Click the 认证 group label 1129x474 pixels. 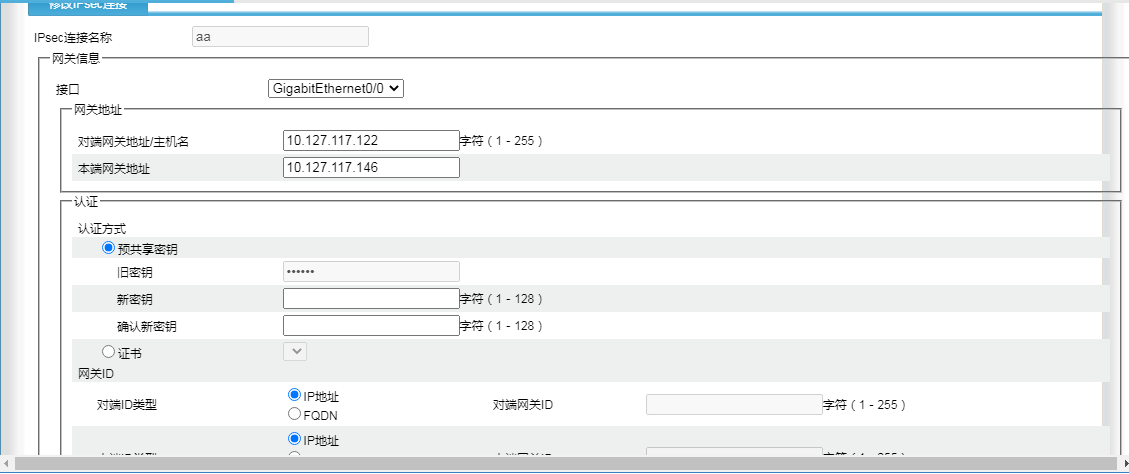pos(86,202)
